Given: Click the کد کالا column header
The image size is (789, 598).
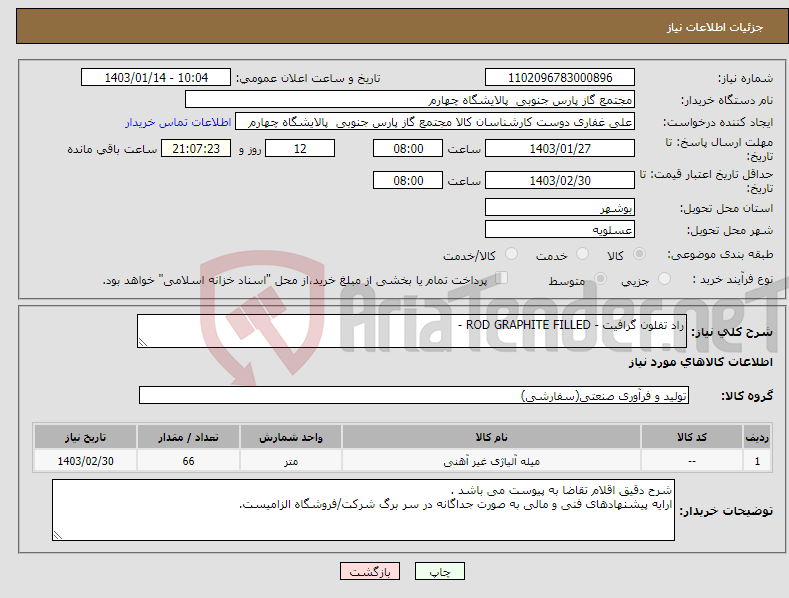Looking at the screenshot, I should coord(692,437).
